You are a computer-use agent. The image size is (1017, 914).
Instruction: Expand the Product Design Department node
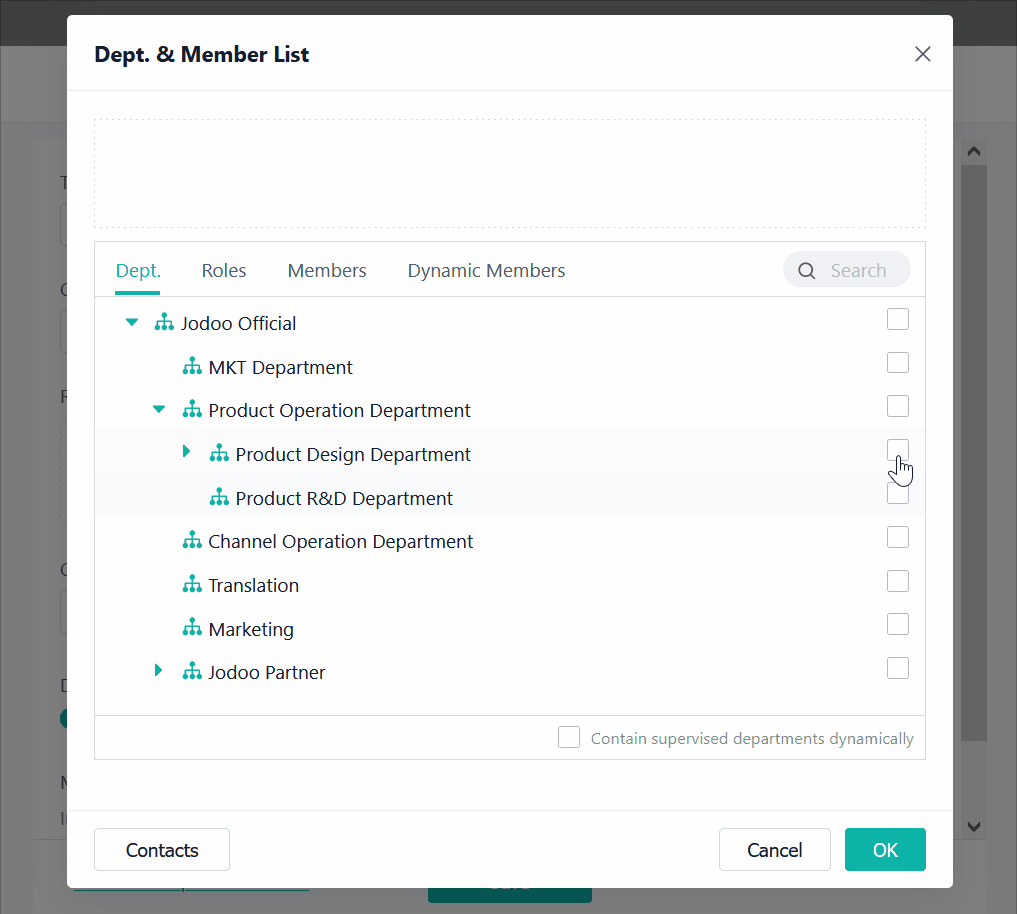click(x=186, y=453)
